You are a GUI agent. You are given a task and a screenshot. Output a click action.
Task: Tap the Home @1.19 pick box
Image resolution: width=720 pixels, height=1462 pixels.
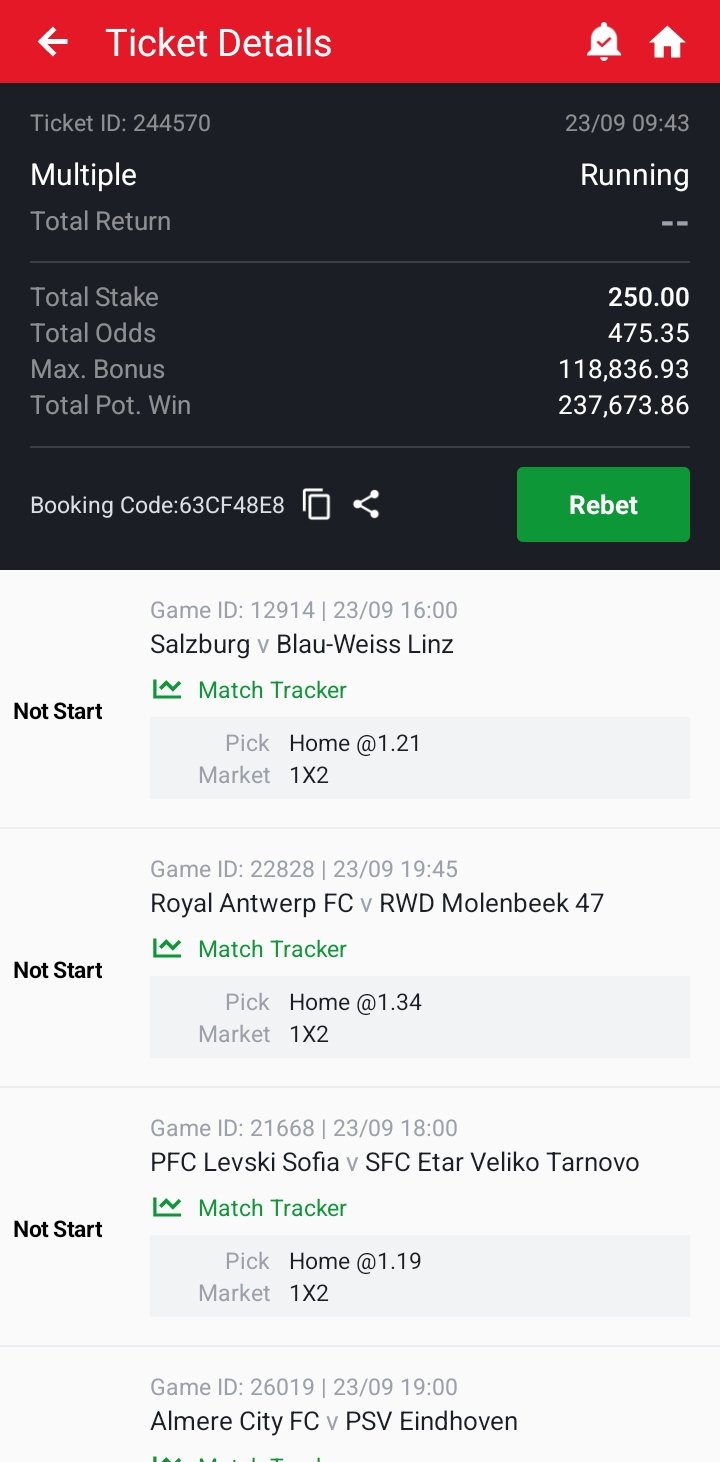click(419, 1276)
